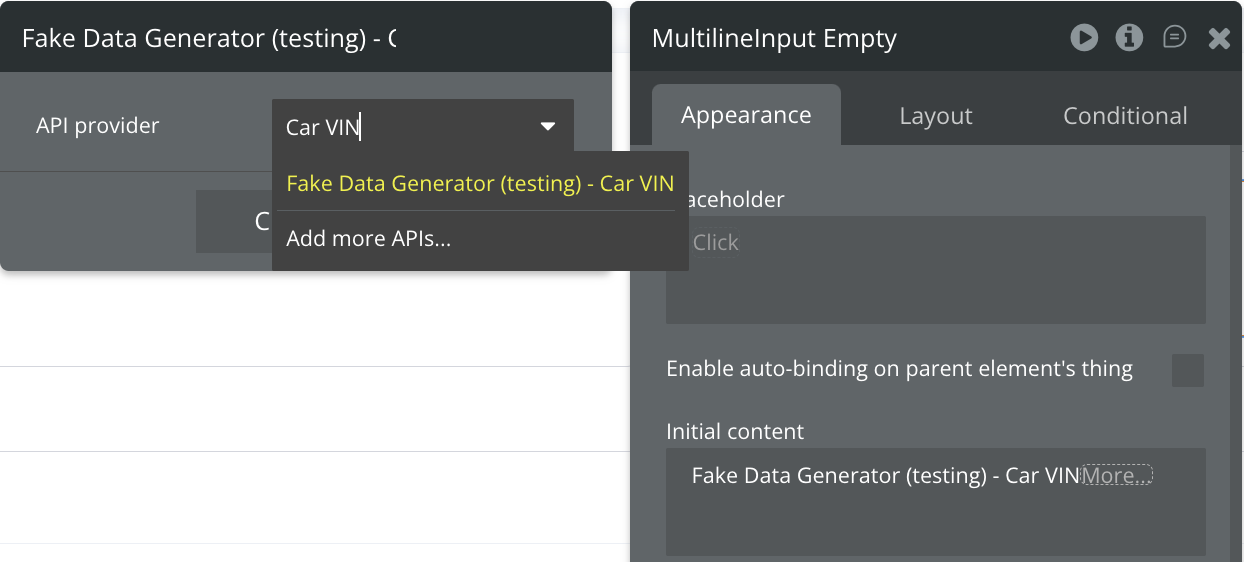Click the partially hidden button below API provider
The height and width of the screenshot is (562, 1244).
pyautogui.click(x=234, y=221)
